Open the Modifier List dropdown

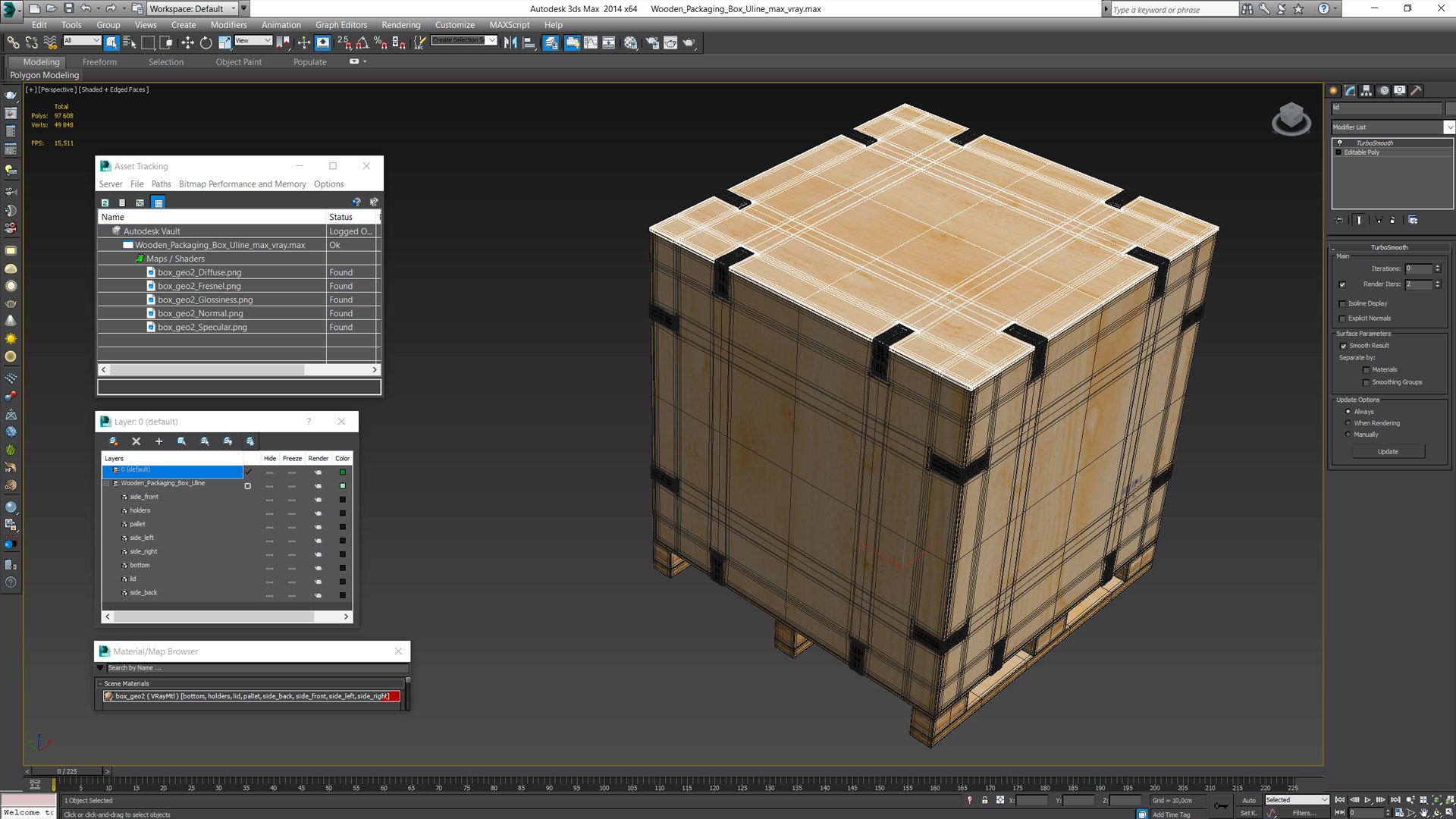click(x=1392, y=127)
